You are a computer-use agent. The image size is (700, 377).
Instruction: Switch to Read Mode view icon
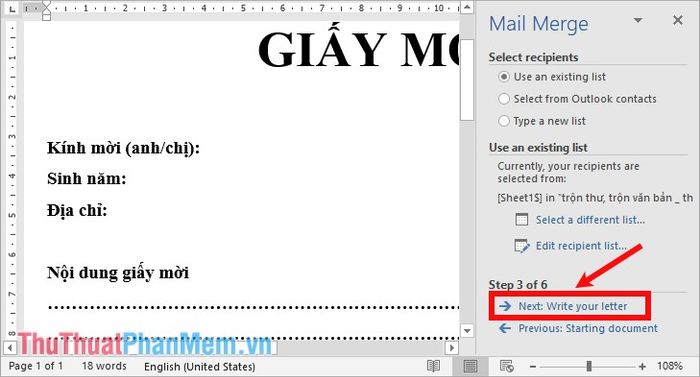point(433,366)
